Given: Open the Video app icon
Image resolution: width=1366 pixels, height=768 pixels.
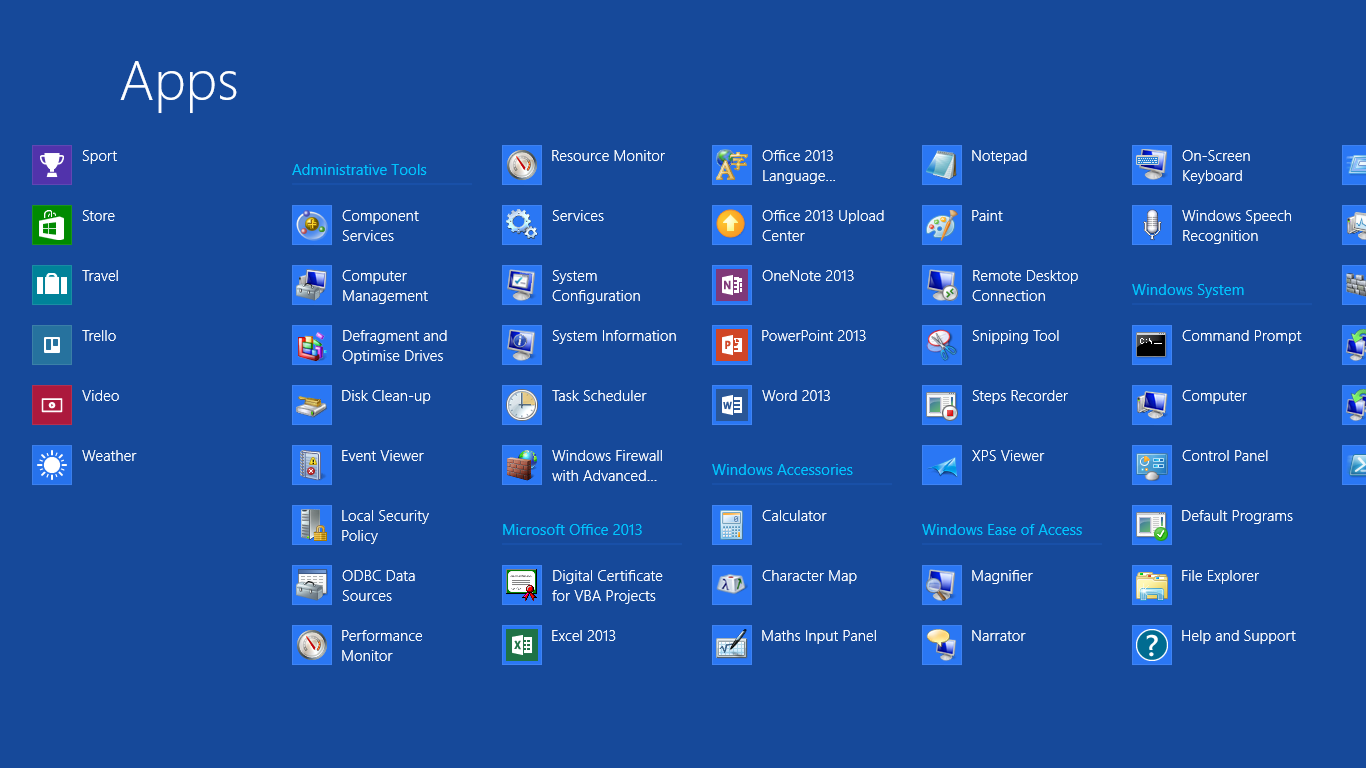Looking at the screenshot, I should (x=52, y=405).
